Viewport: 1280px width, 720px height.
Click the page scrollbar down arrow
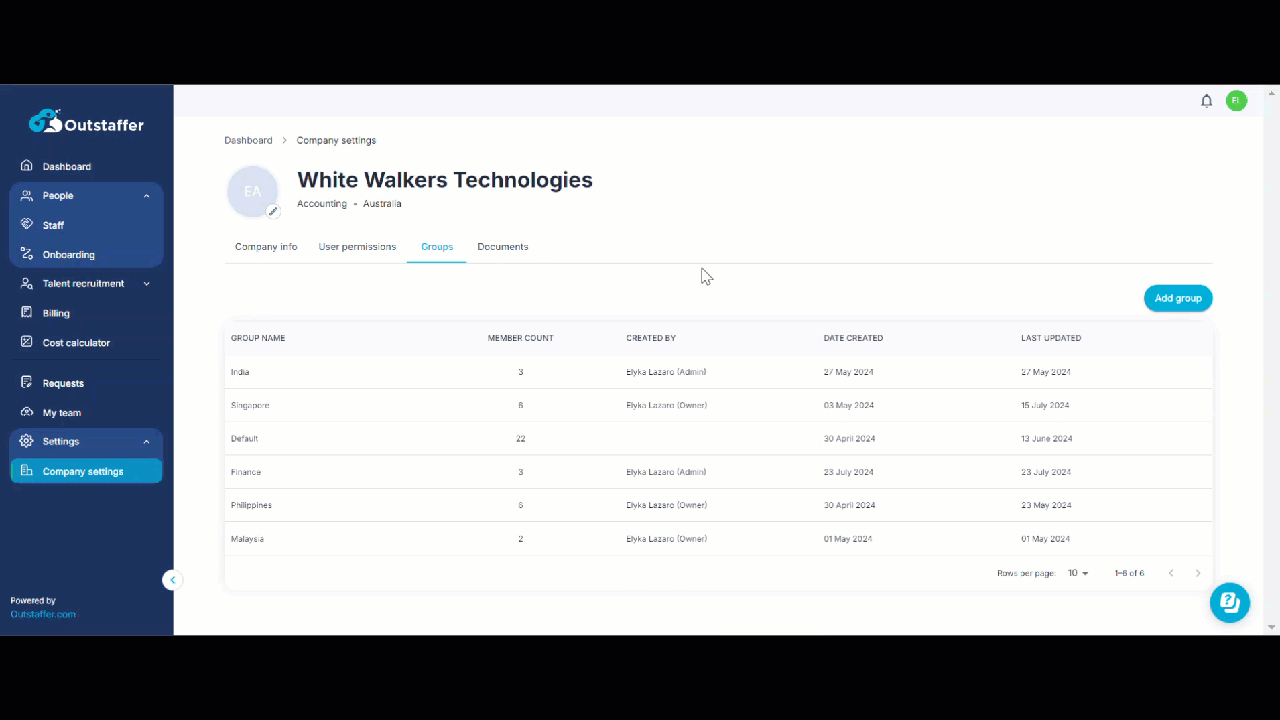click(x=1272, y=627)
